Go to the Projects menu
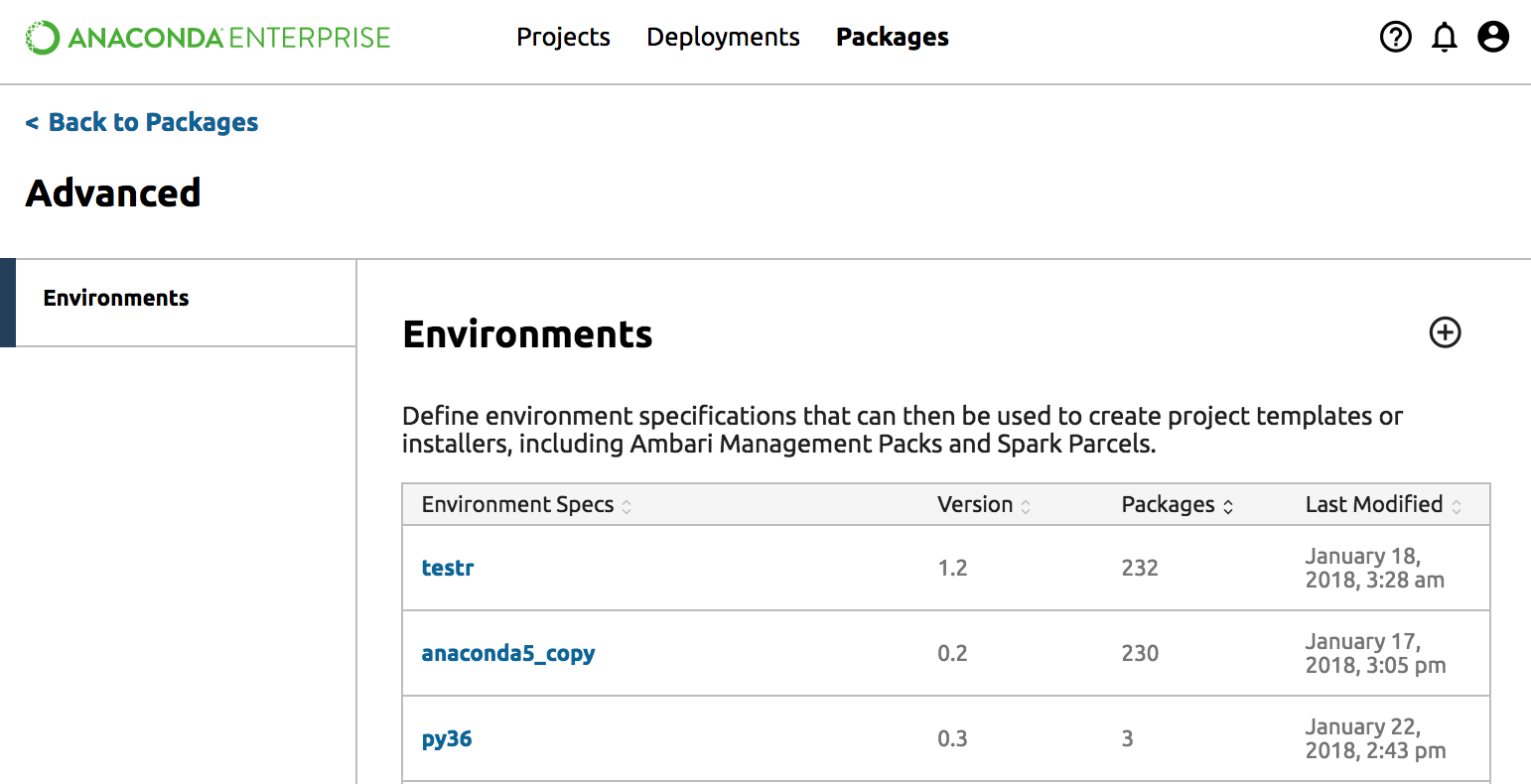 coord(563,38)
